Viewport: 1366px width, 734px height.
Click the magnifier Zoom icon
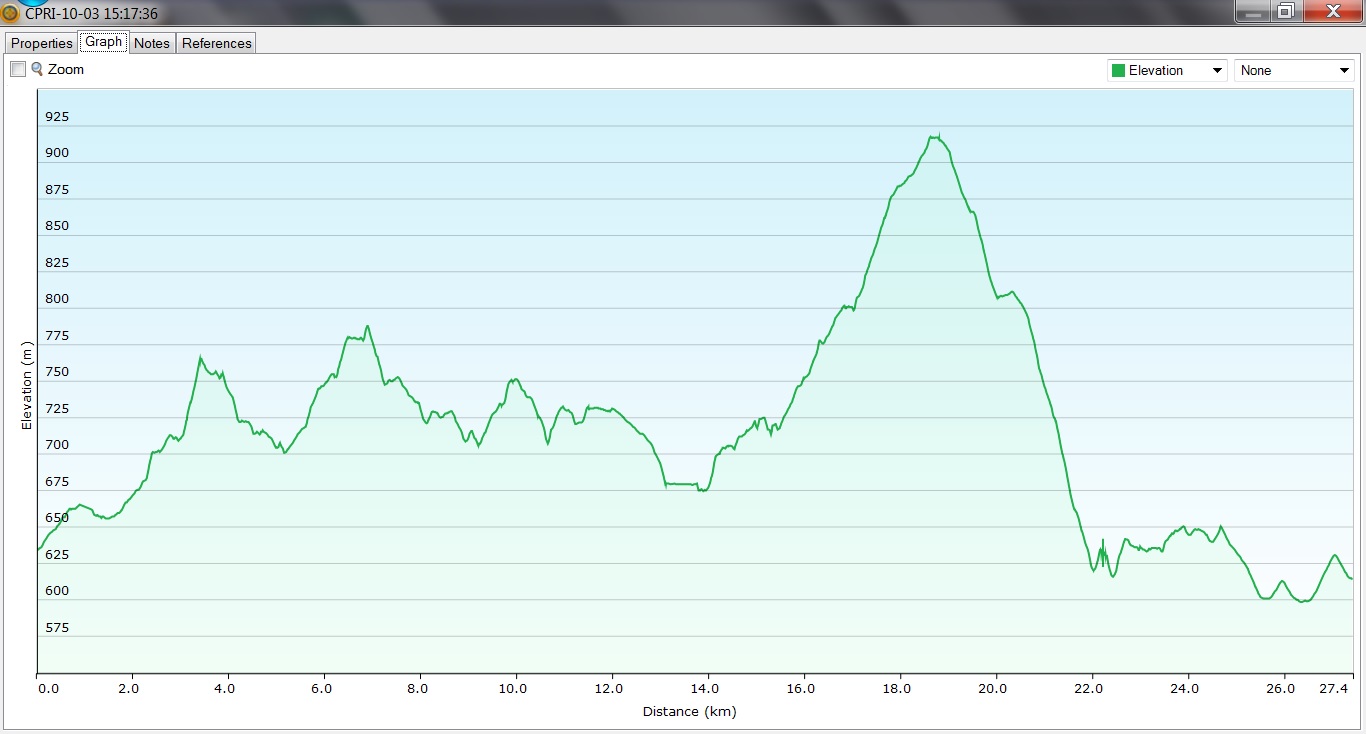37,69
